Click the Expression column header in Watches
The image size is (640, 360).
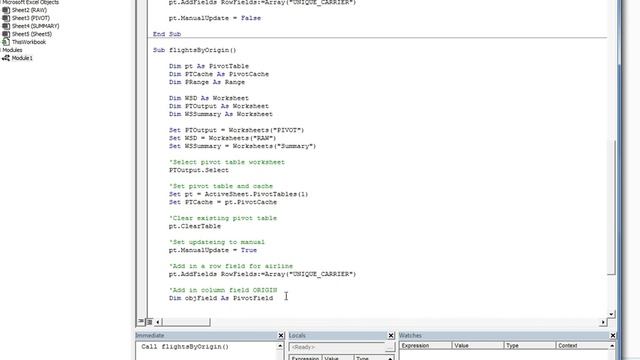coord(426,345)
